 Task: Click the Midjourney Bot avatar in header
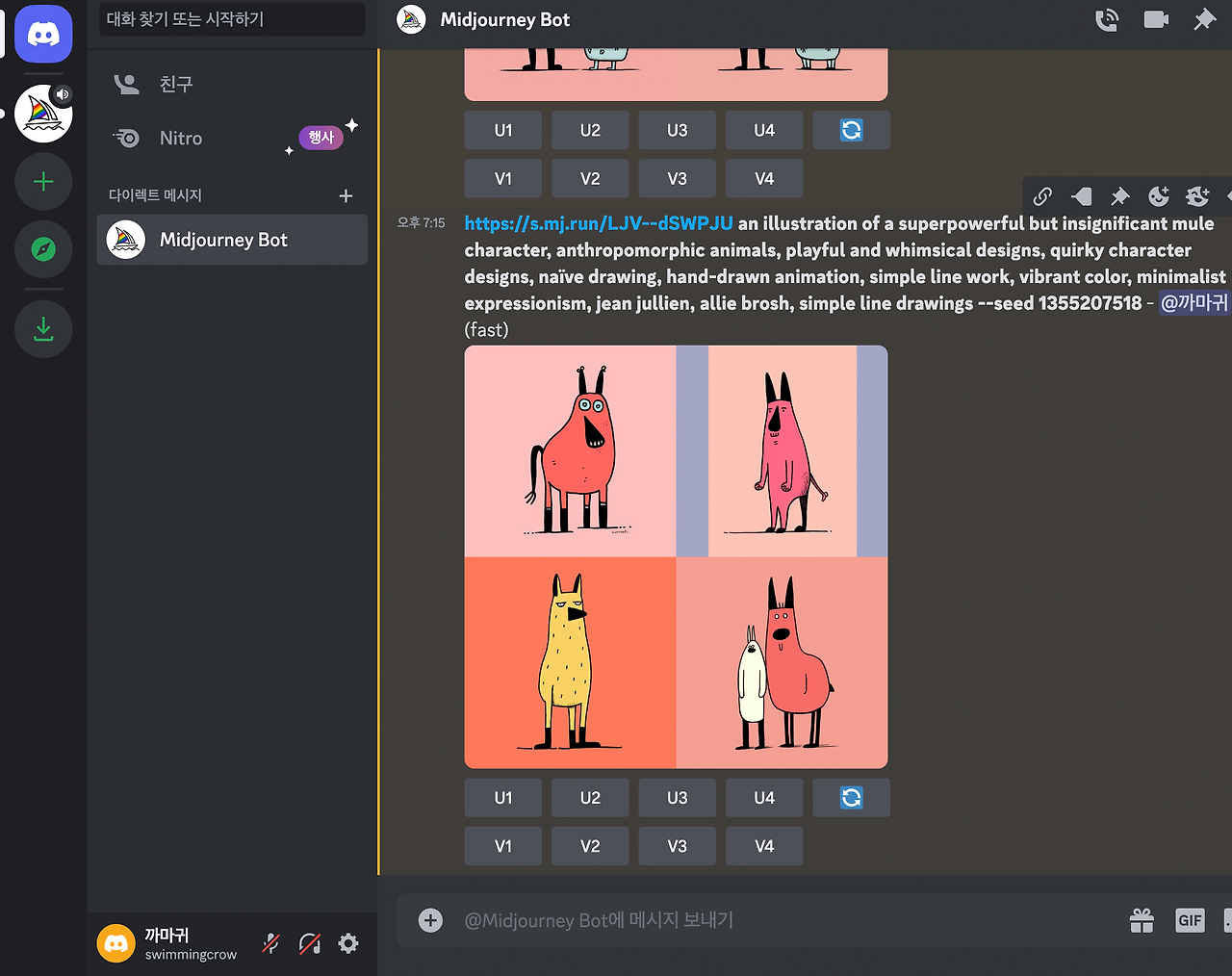pyautogui.click(x=411, y=20)
